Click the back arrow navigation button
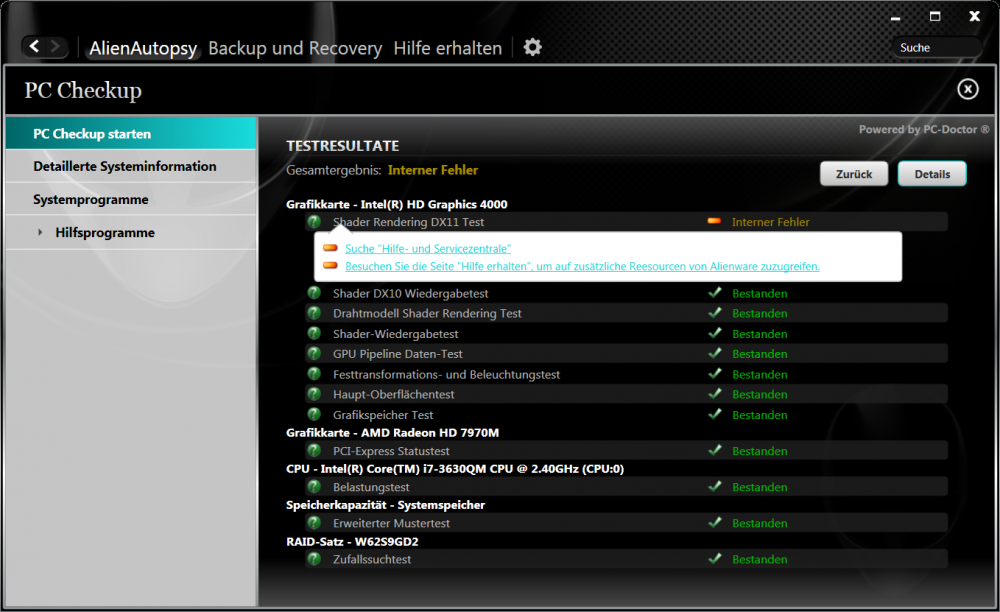The width and height of the screenshot is (1000, 612). point(35,47)
